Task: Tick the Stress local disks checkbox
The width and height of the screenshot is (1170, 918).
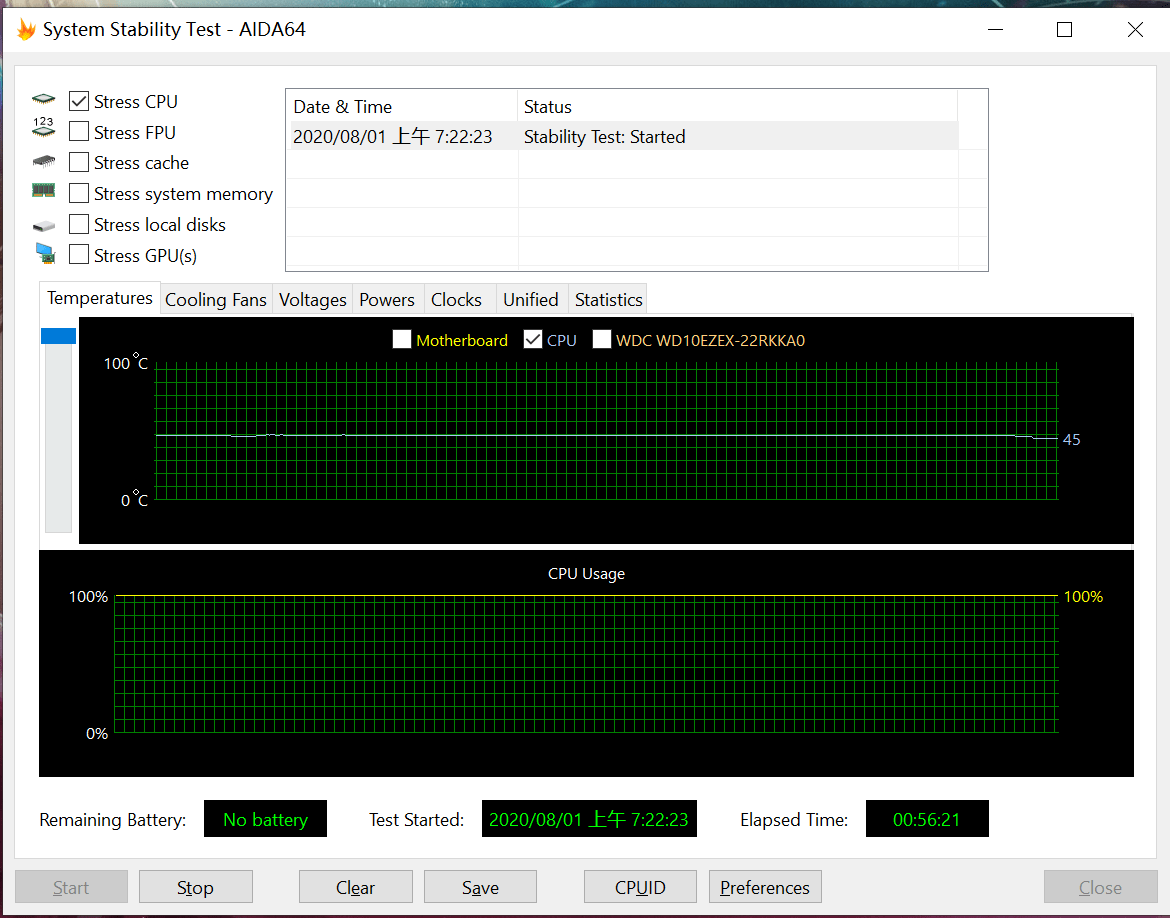Action: pyautogui.click(x=78, y=224)
